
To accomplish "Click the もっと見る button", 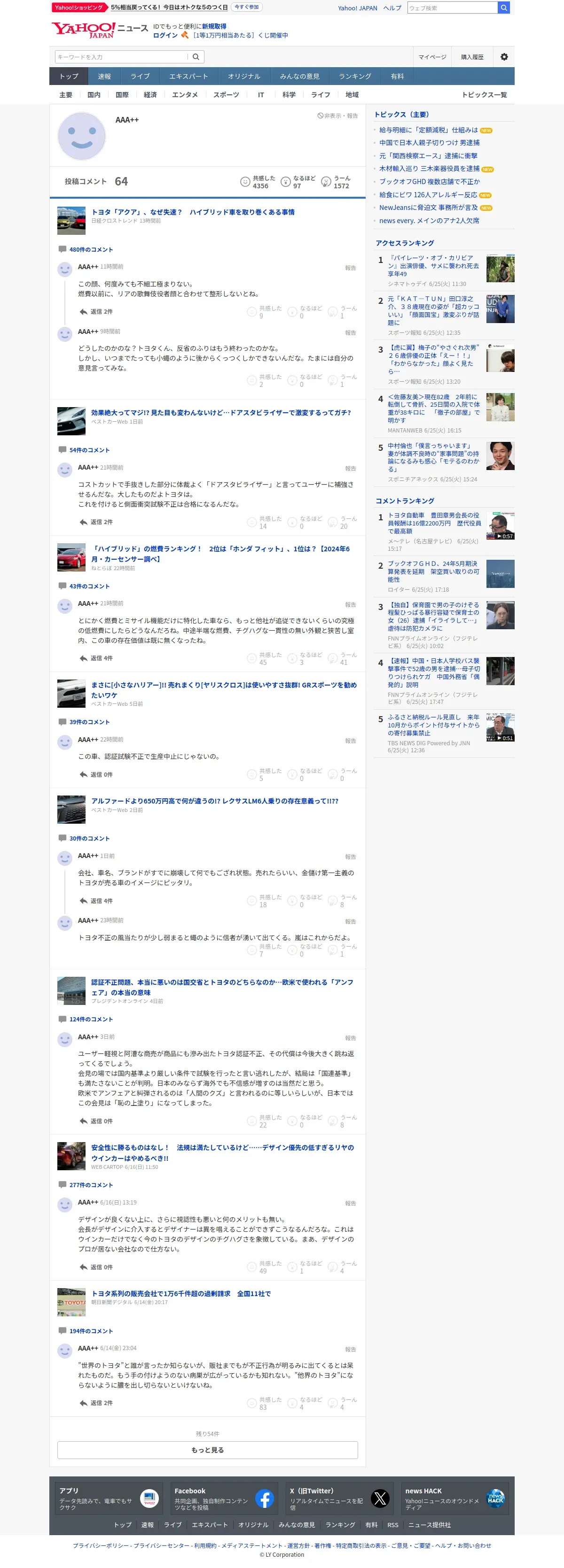I will 207,1450.
